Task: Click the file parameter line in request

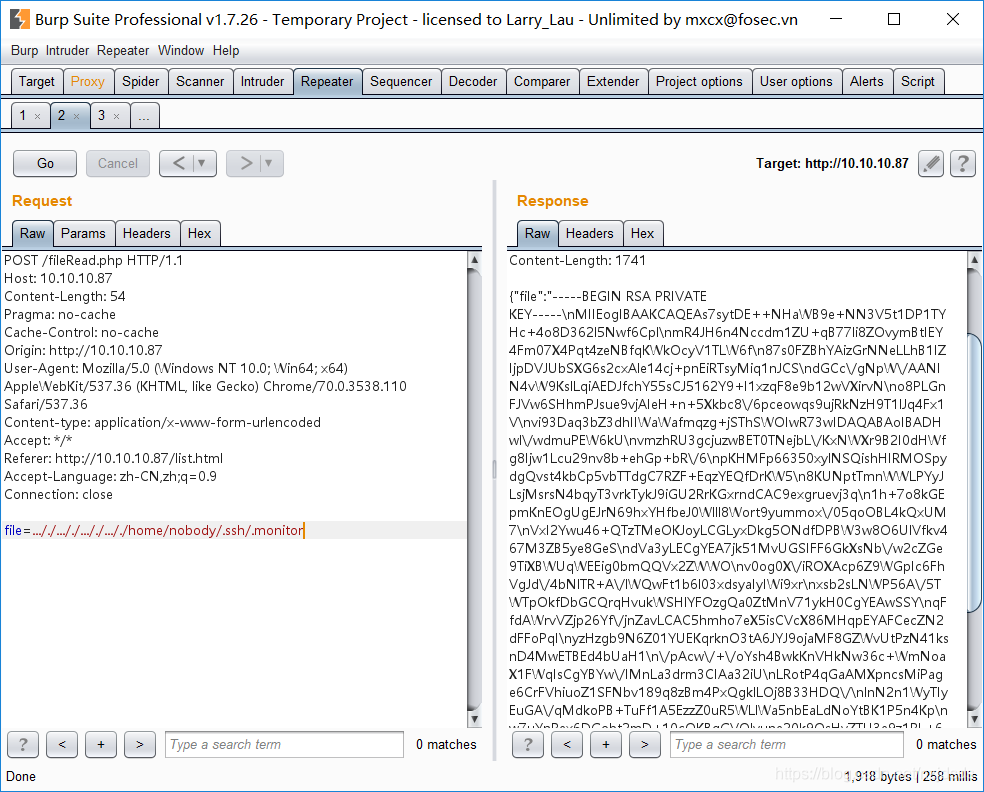Action: (x=234, y=530)
